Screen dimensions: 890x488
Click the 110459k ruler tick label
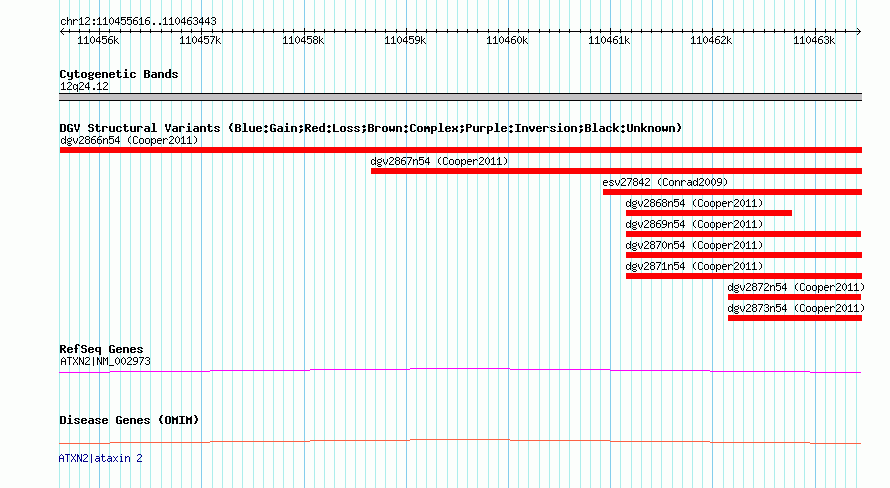[405, 40]
